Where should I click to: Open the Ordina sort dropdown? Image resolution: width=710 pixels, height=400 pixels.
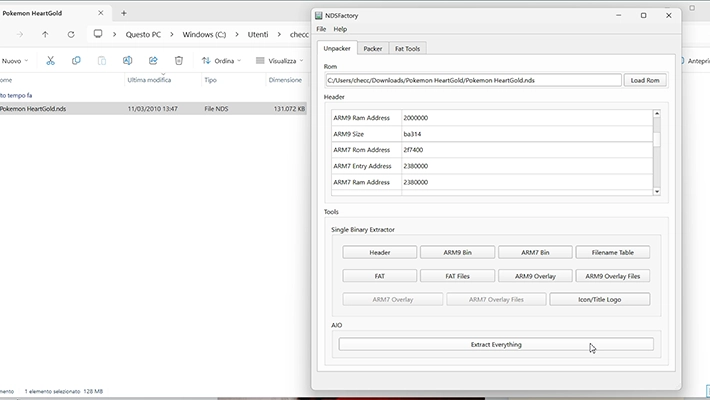coord(221,61)
